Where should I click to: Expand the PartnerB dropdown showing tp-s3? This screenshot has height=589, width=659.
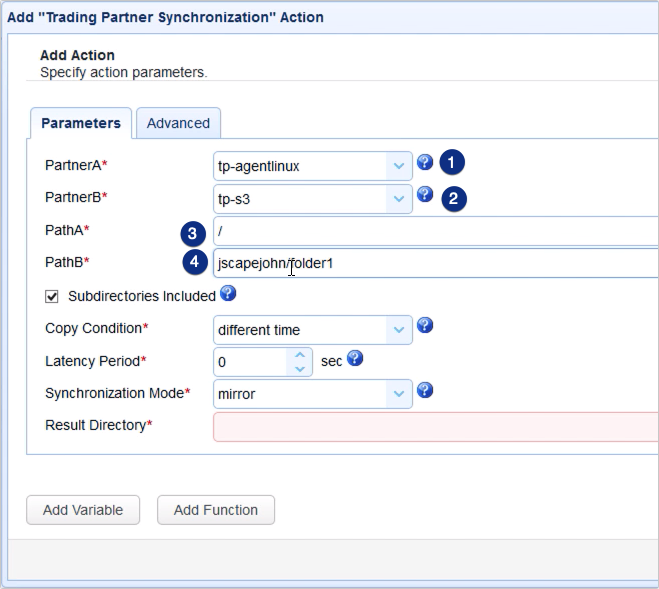[x=398, y=199]
